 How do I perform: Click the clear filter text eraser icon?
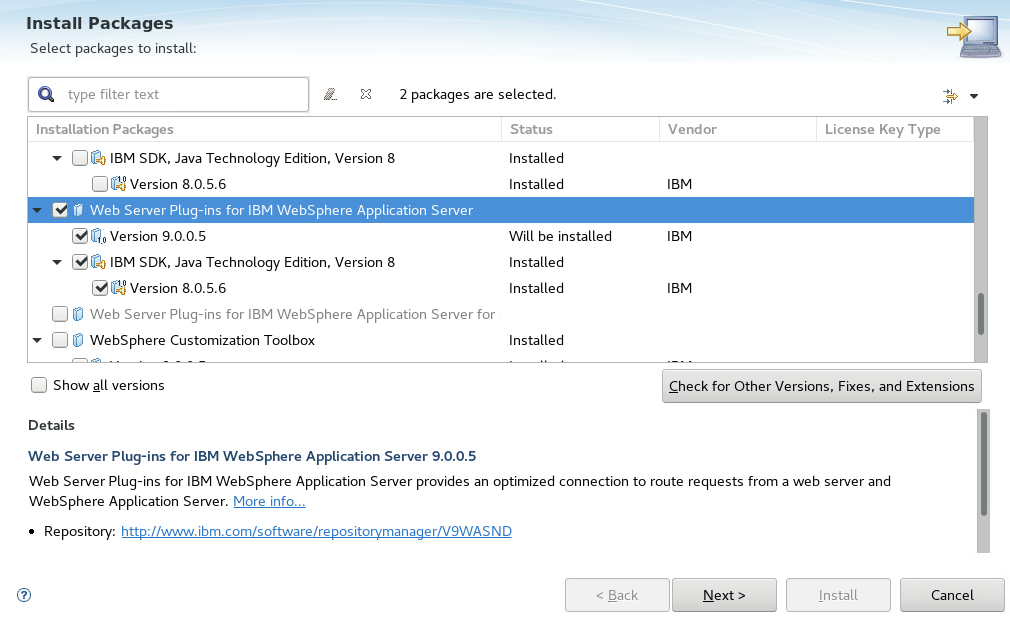[x=330, y=95]
